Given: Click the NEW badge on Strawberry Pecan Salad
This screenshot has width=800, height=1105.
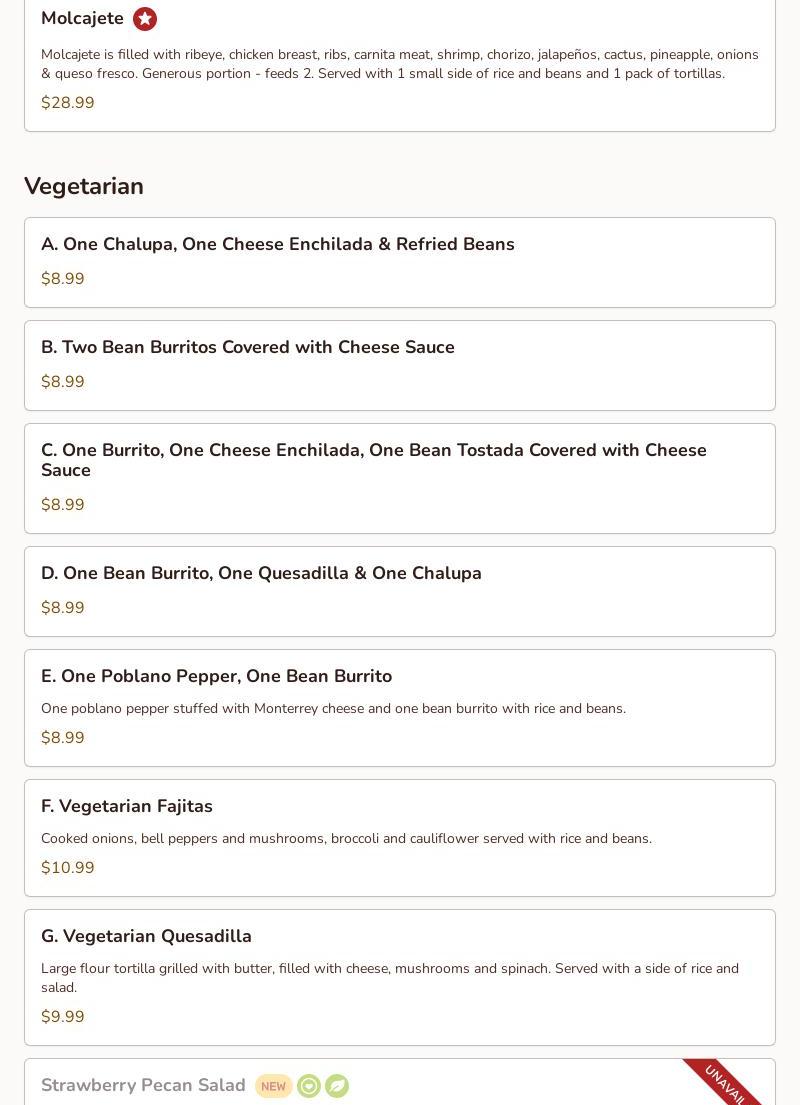Looking at the screenshot, I should click(273, 1086).
